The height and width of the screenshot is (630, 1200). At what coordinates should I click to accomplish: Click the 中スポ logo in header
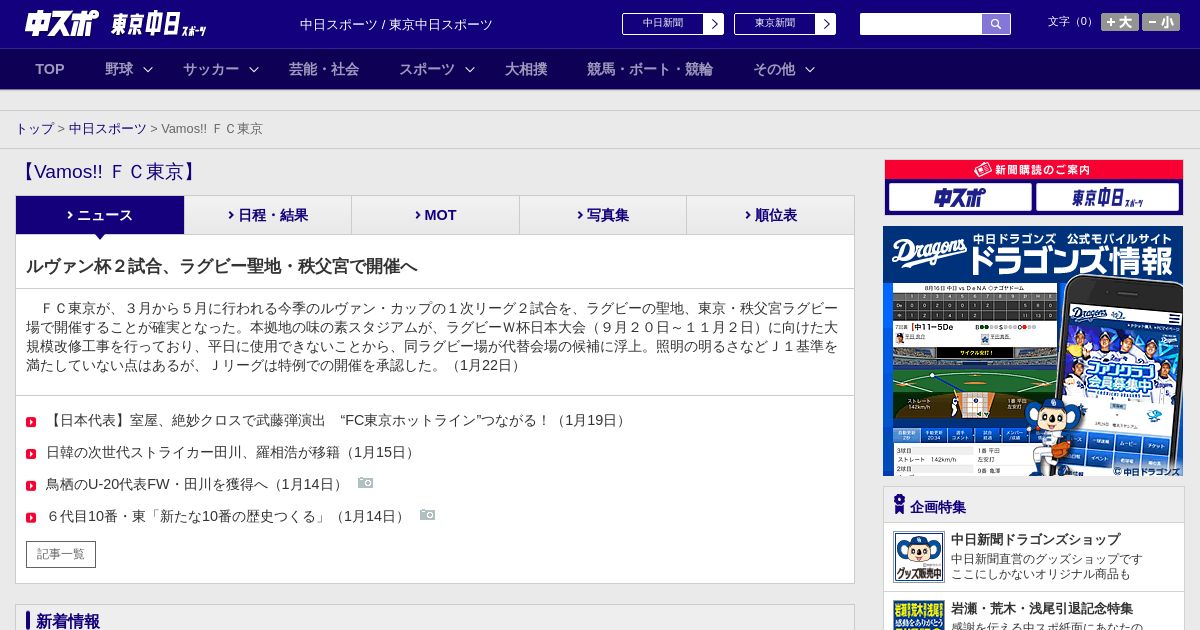(62, 23)
